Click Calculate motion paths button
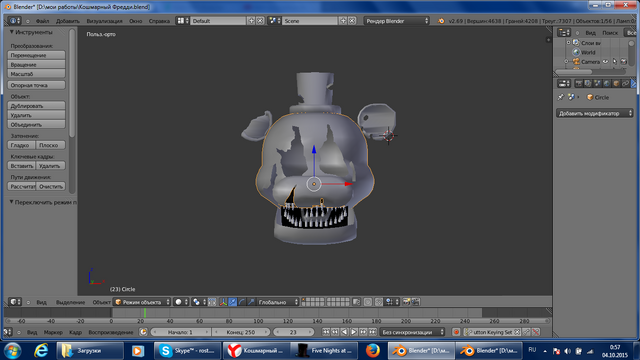The height and width of the screenshot is (360, 640). [22, 186]
